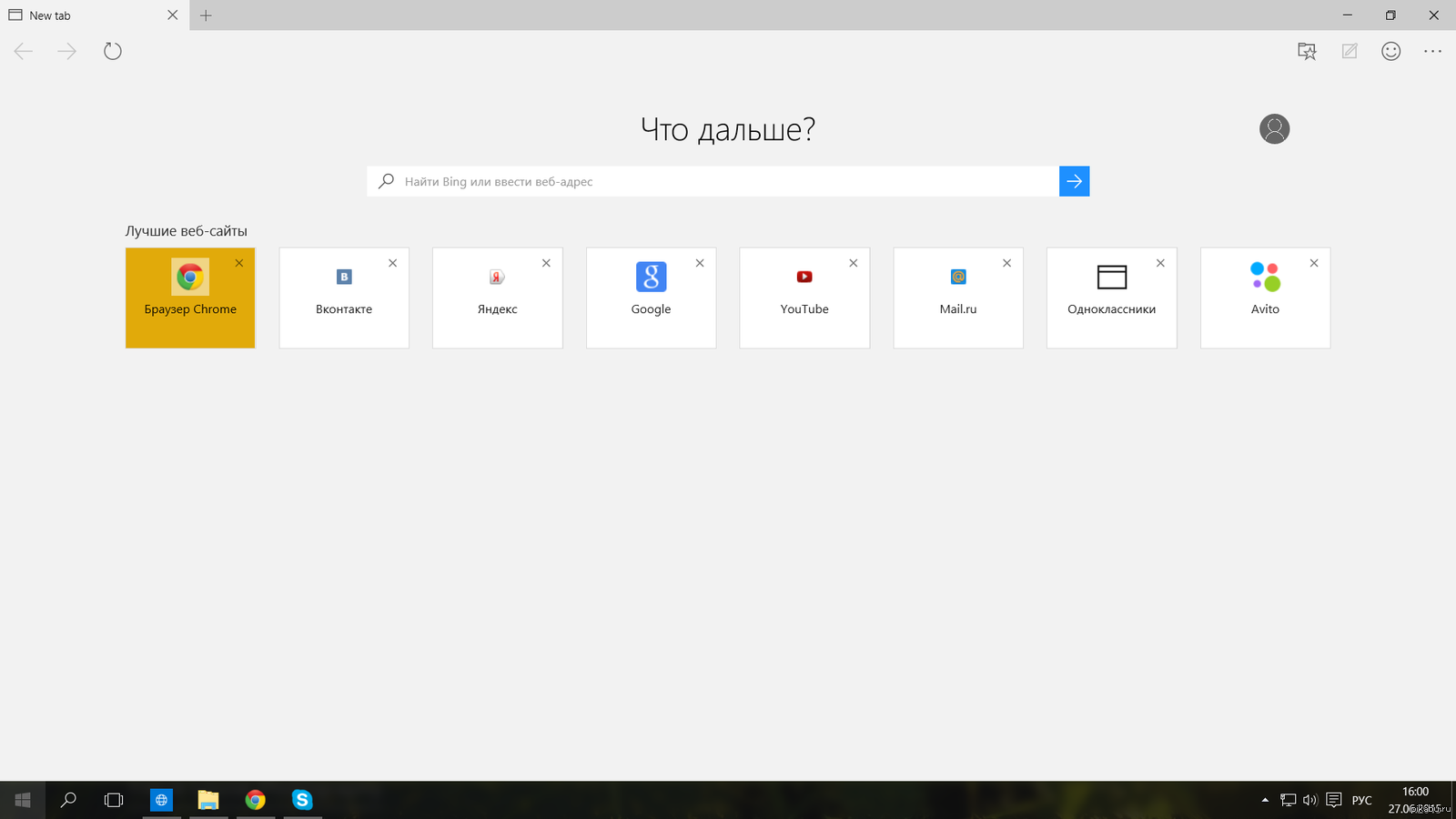The height and width of the screenshot is (819, 1456).
Task: Open Skype from the taskbar
Action: [302, 800]
